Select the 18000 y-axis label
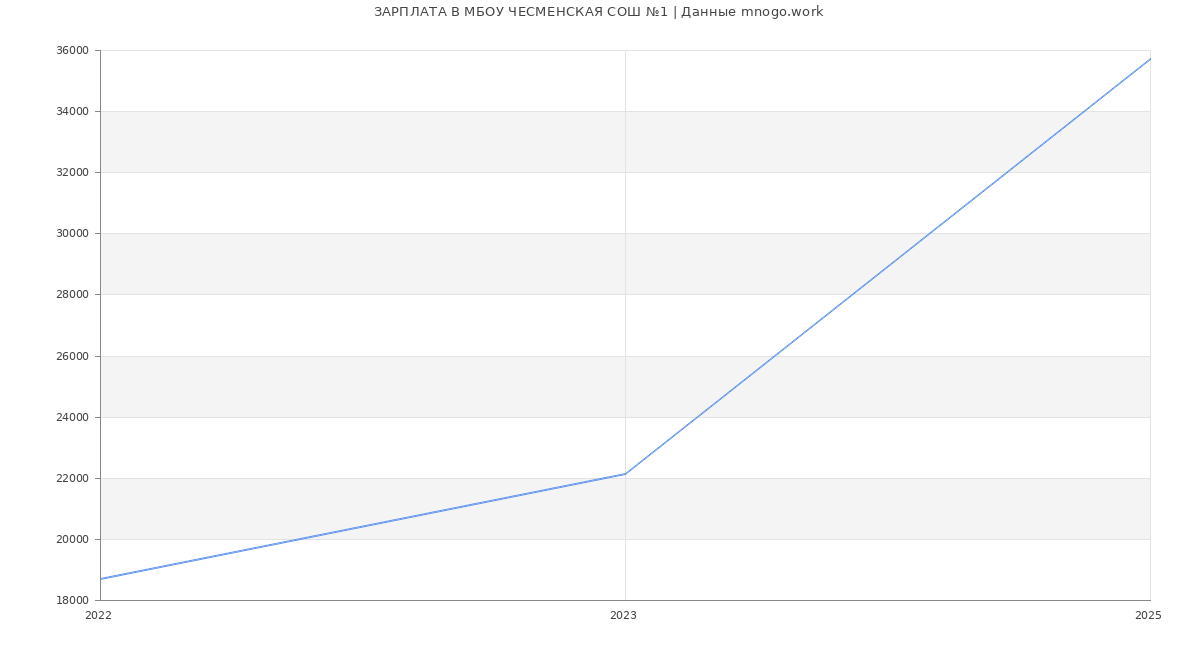The width and height of the screenshot is (1200, 650). (x=73, y=600)
